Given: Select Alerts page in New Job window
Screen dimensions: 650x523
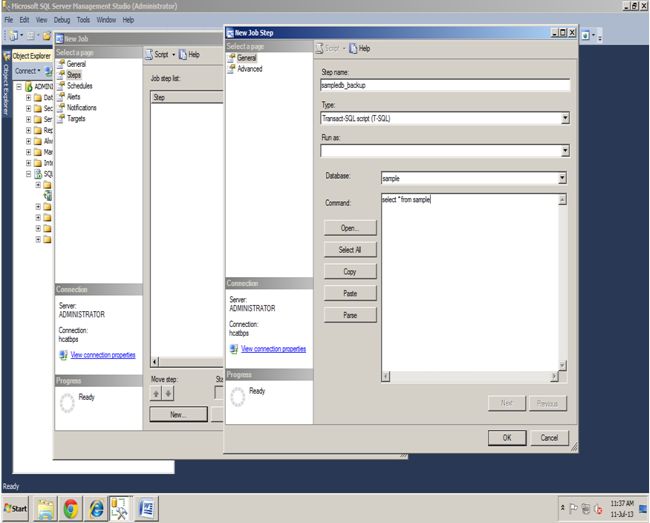Looking at the screenshot, I should pyautogui.click(x=73, y=97).
